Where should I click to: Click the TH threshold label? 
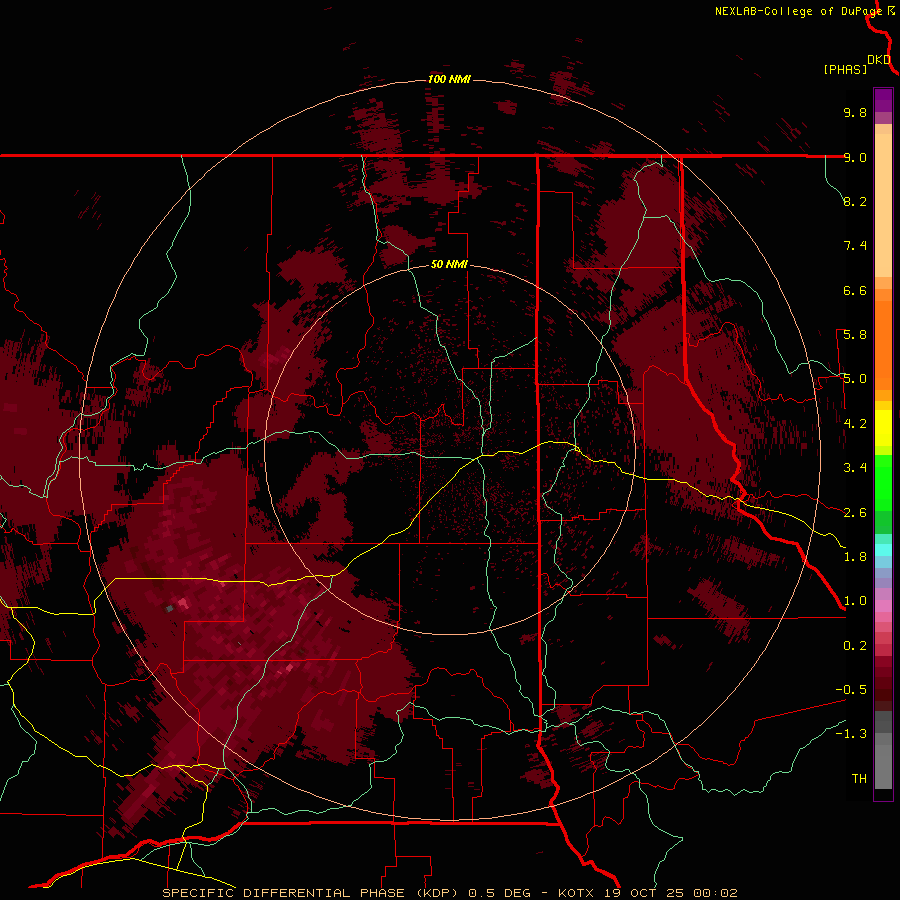859,779
